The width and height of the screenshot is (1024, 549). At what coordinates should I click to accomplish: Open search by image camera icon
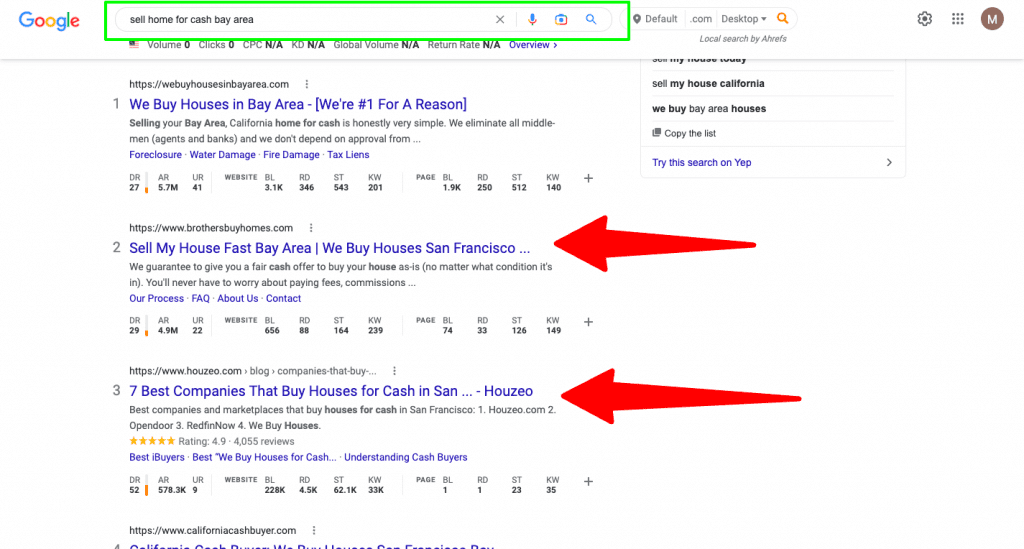click(x=561, y=20)
